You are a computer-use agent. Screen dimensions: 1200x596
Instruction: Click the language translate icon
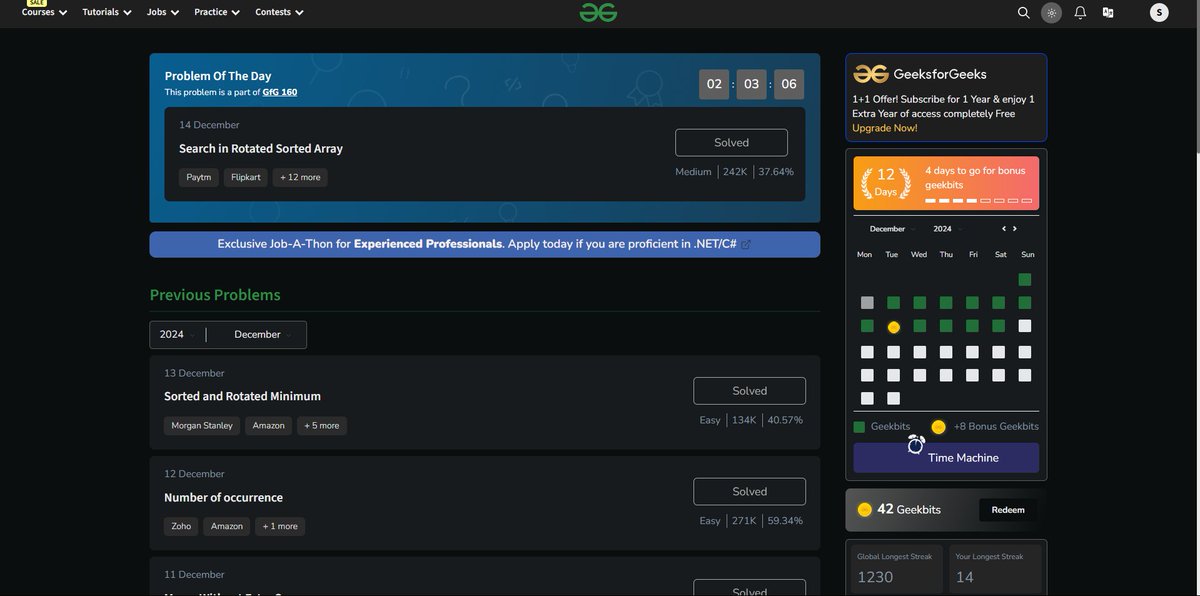click(x=1108, y=12)
